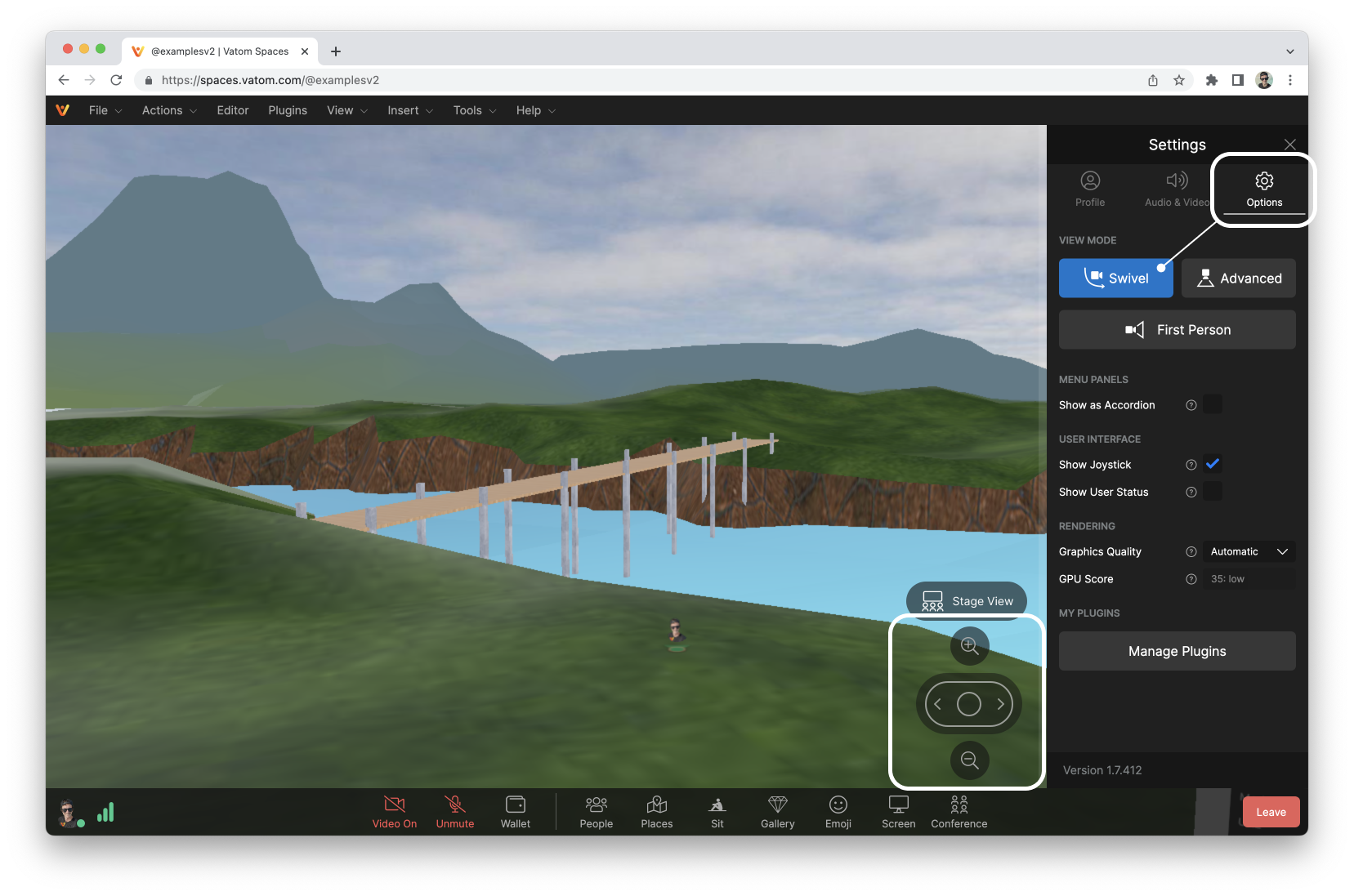Open the browser three-dot menu
The width and height of the screenshot is (1354, 896).
1290,80
